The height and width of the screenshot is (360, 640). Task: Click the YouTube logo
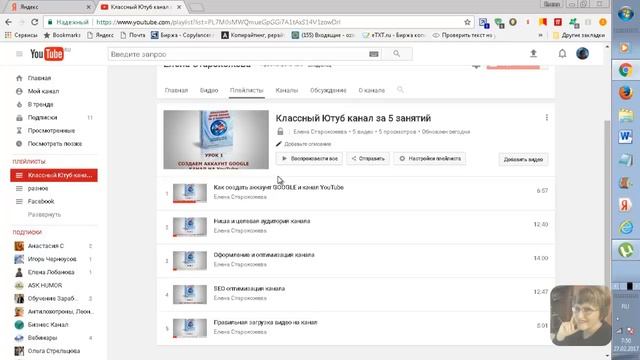coord(47,54)
